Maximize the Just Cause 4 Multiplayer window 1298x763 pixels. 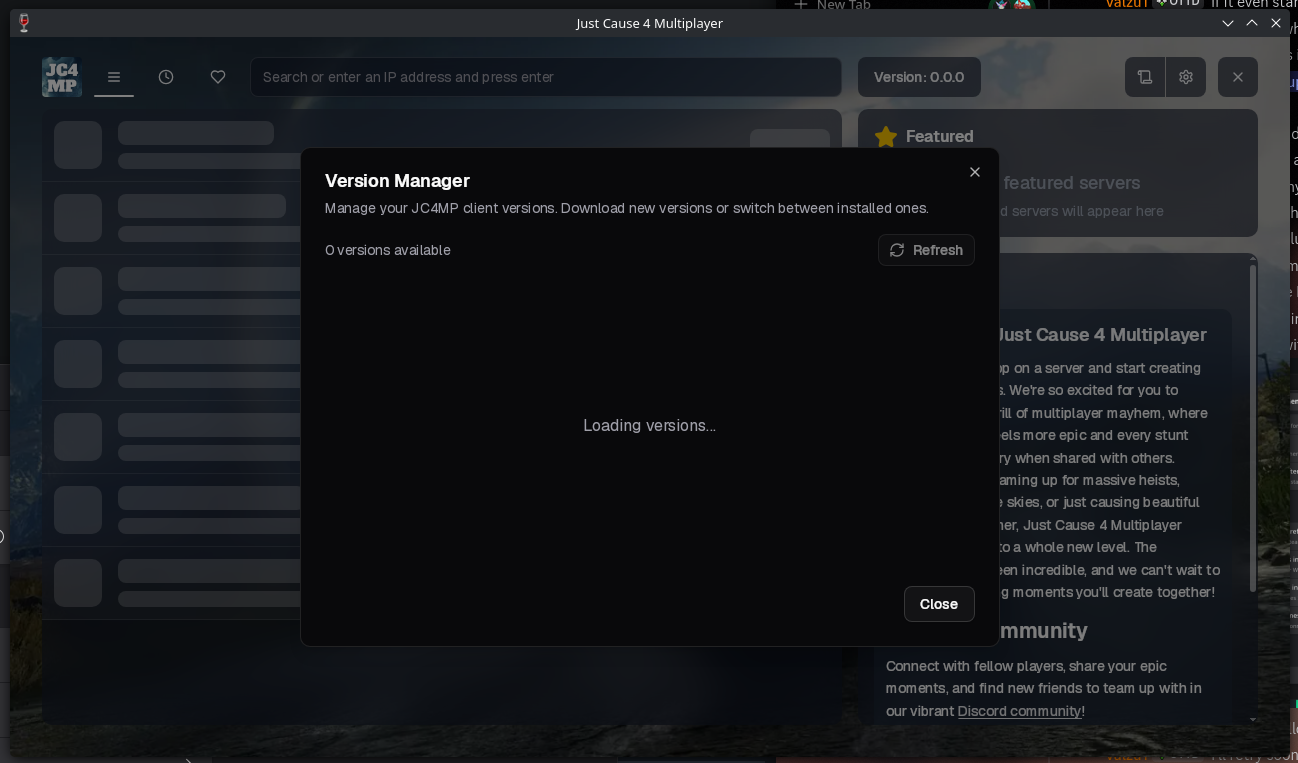(x=1252, y=23)
